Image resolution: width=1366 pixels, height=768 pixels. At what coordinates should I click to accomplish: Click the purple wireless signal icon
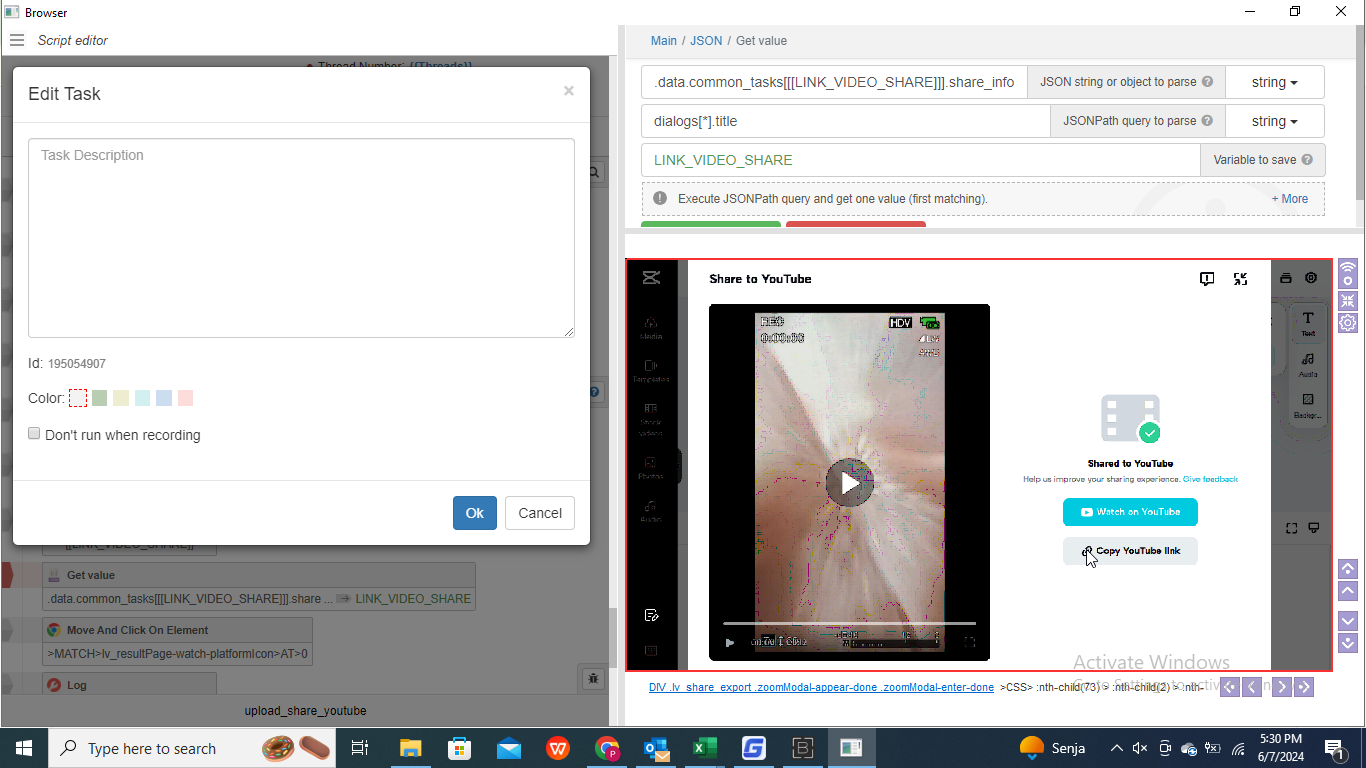pyautogui.click(x=1348, y=273)
